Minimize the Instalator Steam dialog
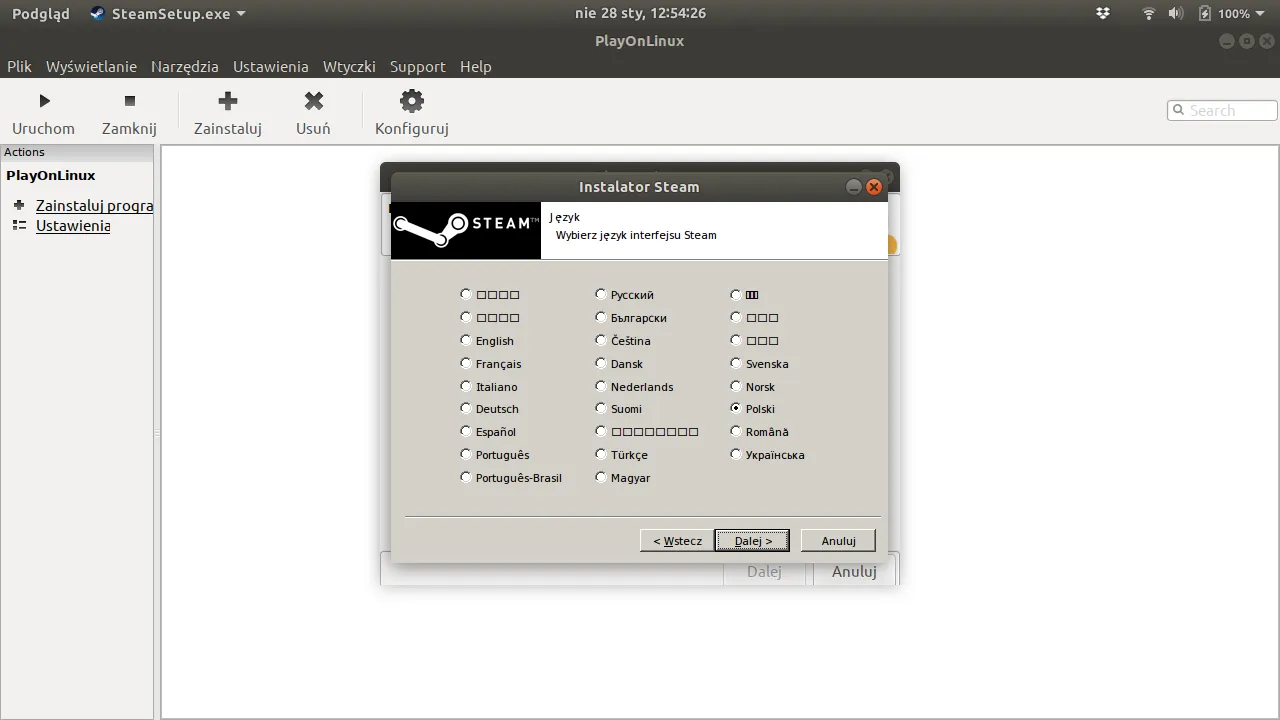1280x720 pixels. 853,187
